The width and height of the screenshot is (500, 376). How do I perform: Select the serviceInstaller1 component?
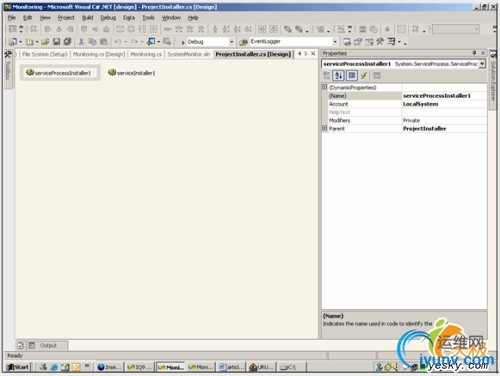pos(132,73)
